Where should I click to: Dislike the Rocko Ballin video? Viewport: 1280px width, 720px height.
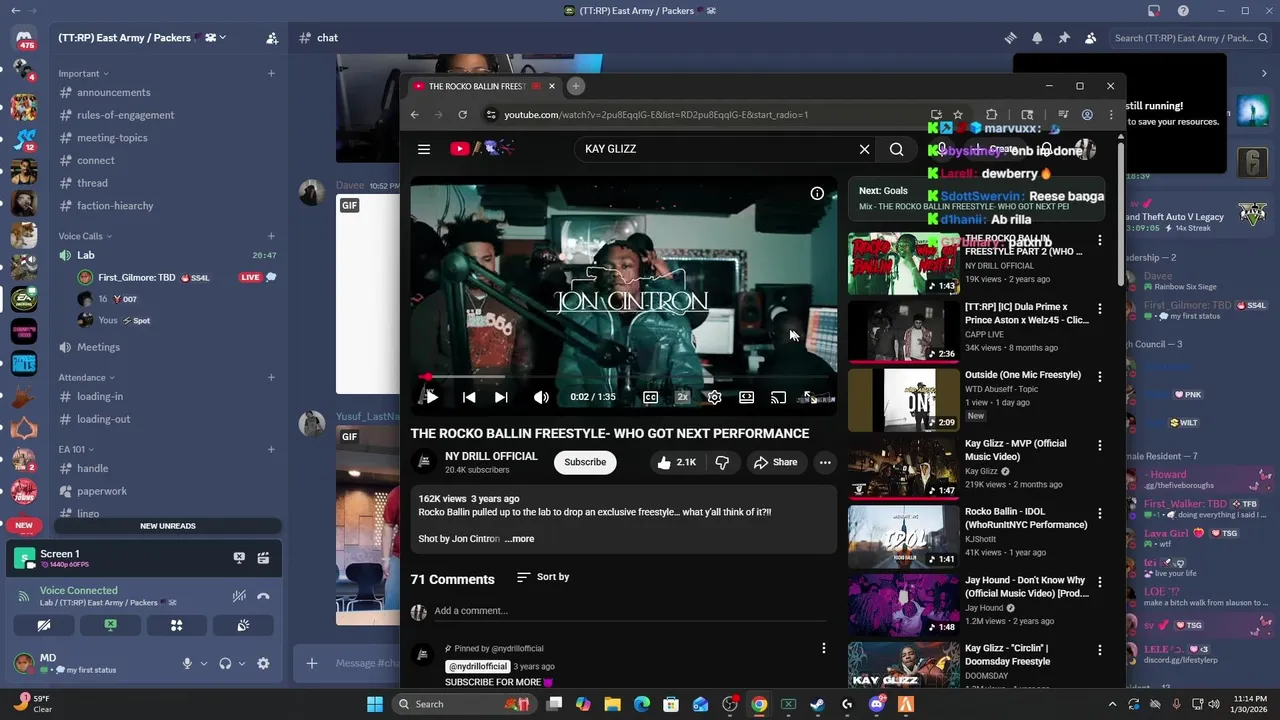click(x=722, y=462)
